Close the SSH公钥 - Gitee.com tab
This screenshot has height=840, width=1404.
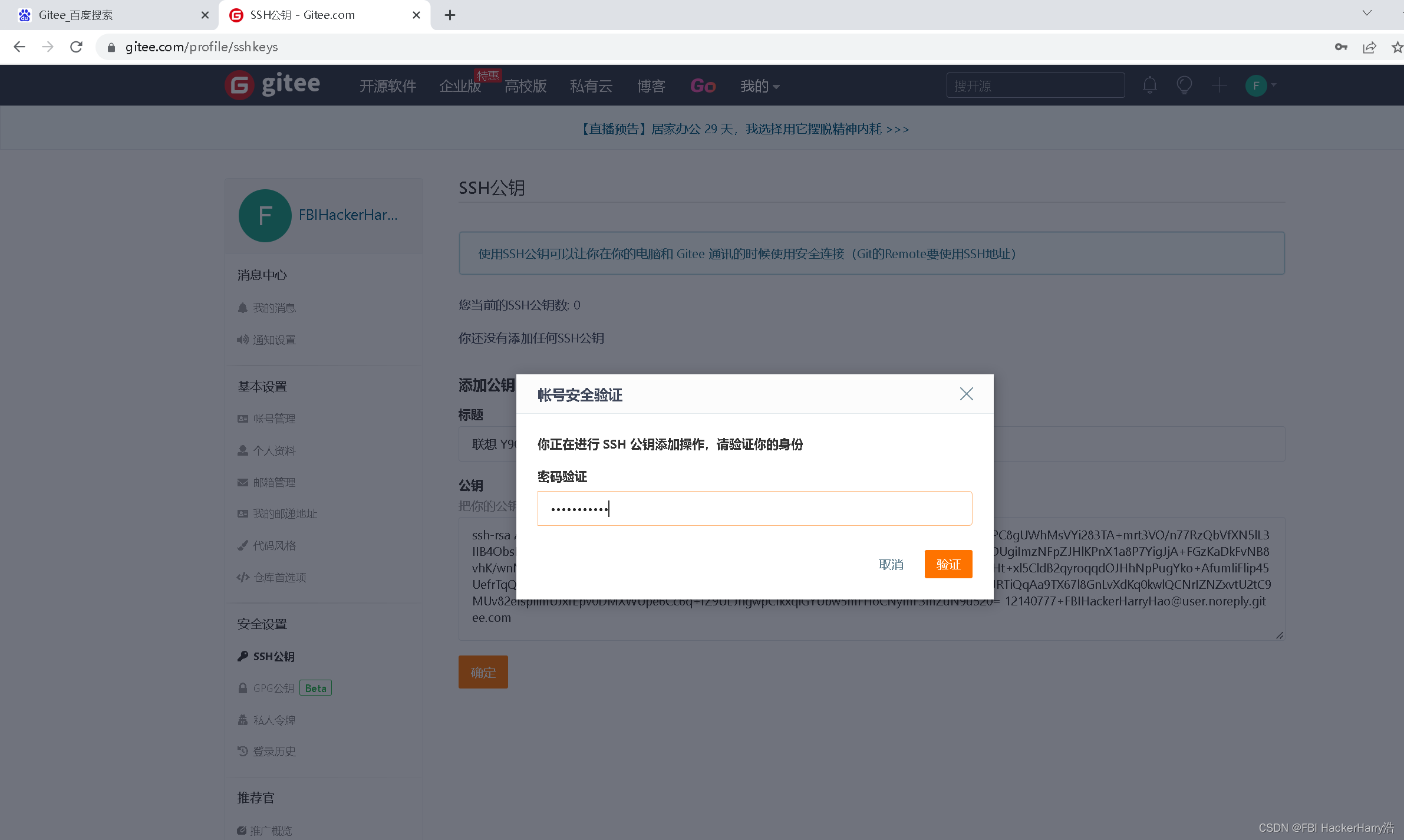point(416,15)
